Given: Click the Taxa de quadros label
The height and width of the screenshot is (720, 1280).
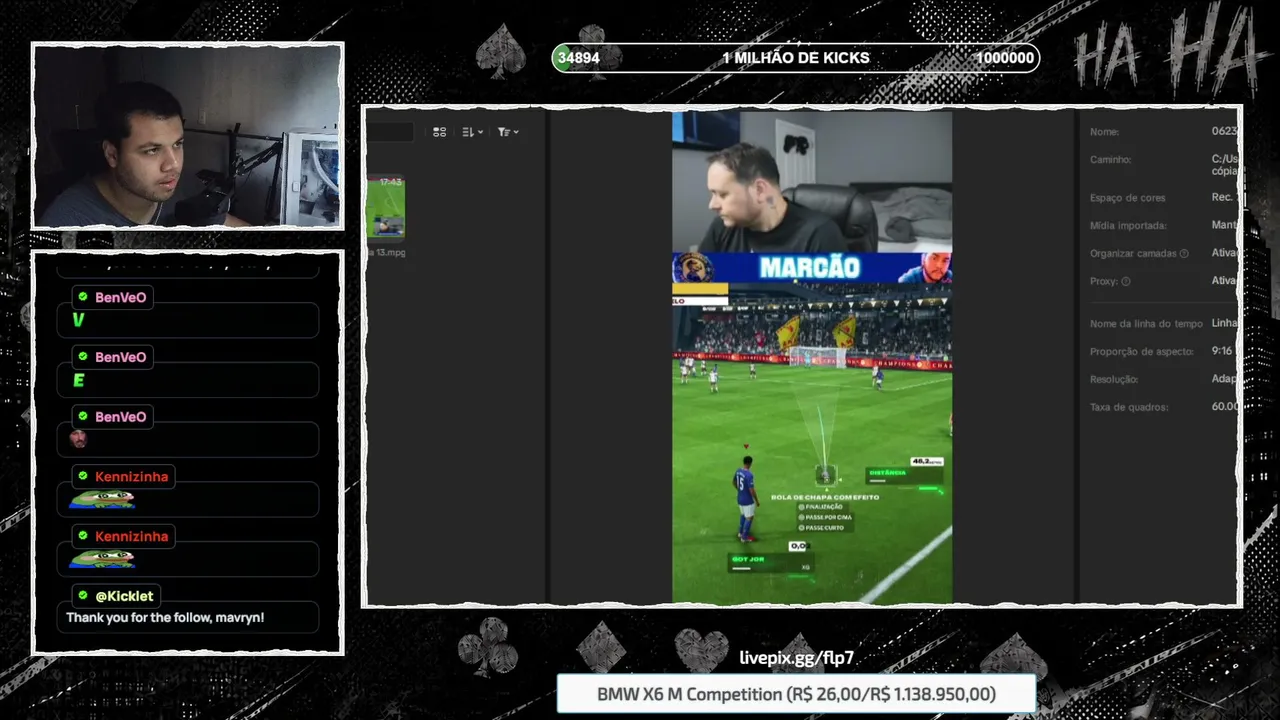Looking at the screenshot, I should pyautogui.click(x=1129, y=408).
